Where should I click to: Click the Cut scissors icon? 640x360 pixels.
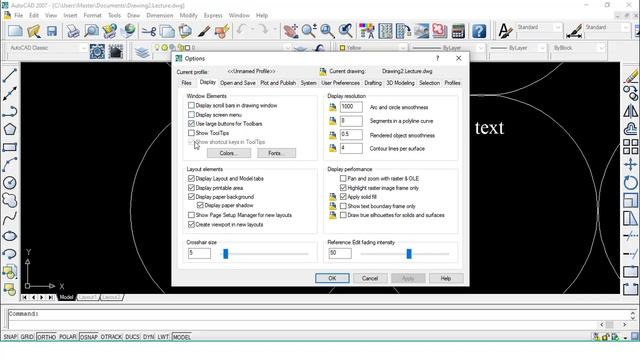click(149, 31)
